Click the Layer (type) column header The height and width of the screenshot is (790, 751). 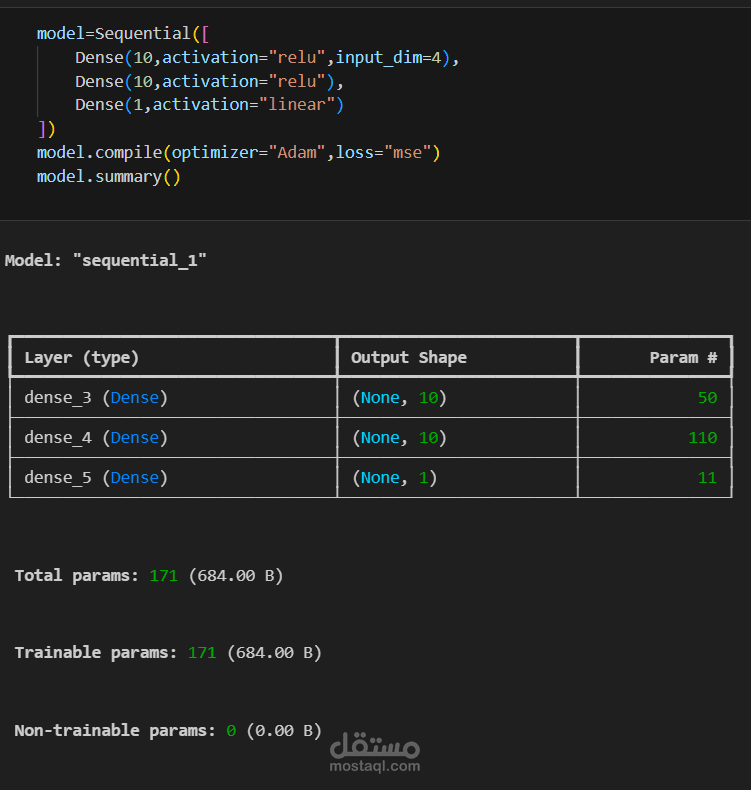click(x=82, y=357)
